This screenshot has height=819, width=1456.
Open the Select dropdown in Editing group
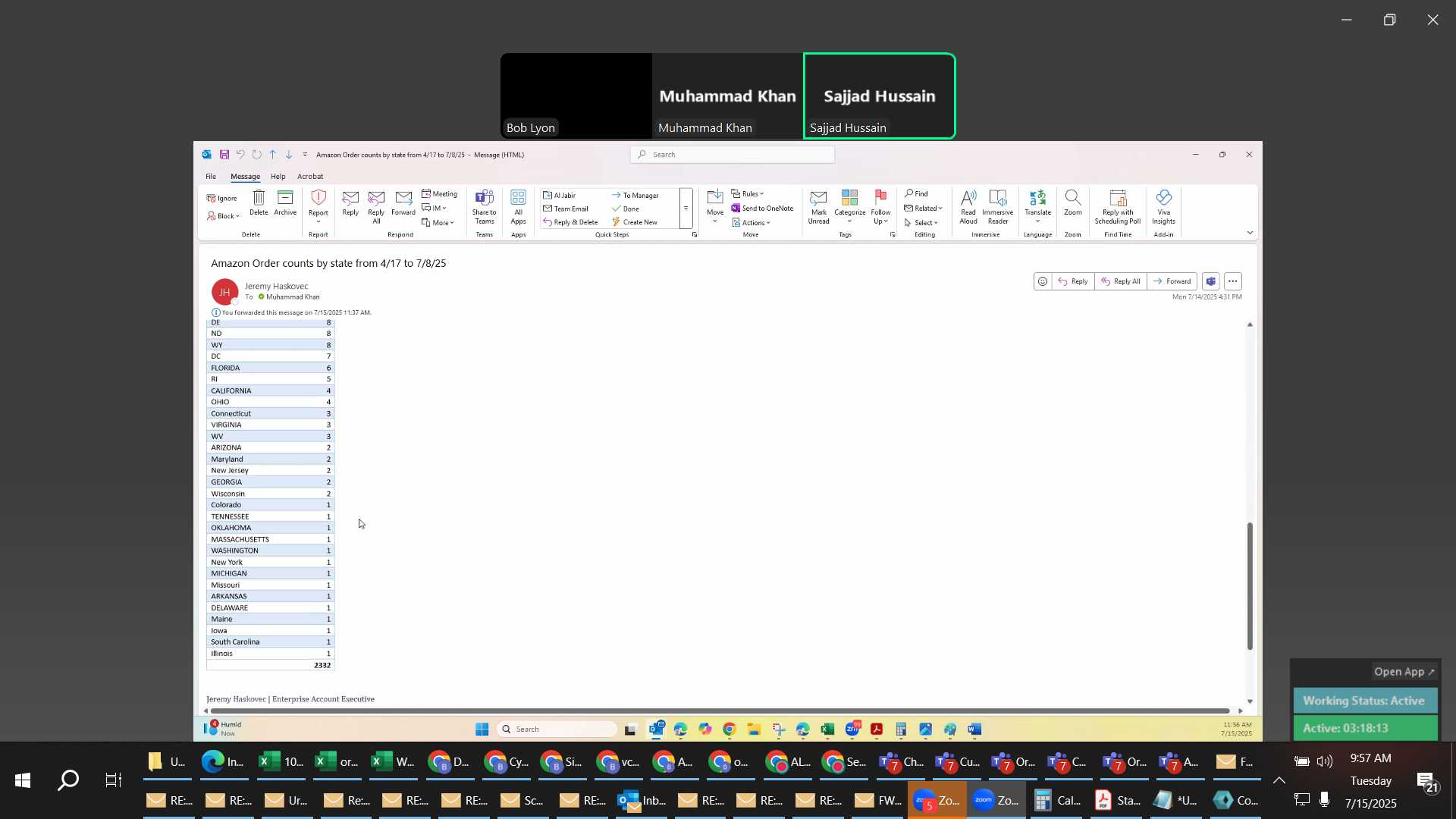[x=921, y=223]
